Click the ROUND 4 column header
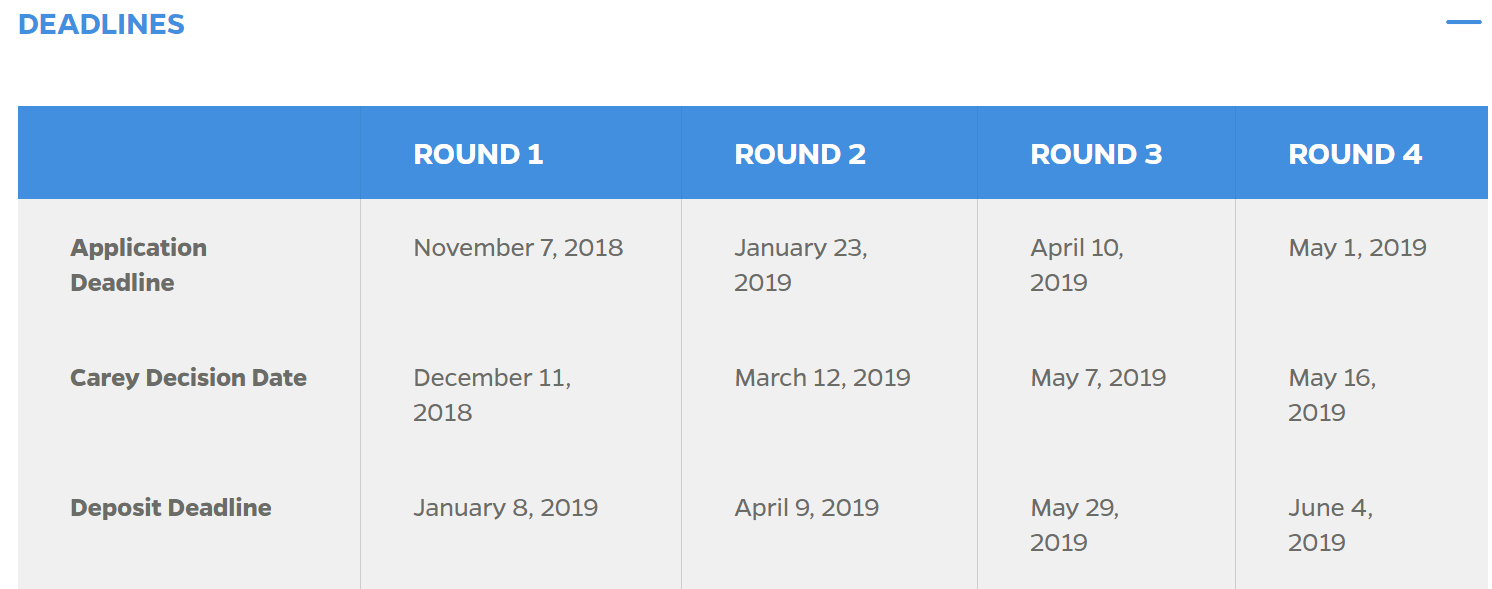Screen dimensions: 1492x589 [x=1355, y=154]
